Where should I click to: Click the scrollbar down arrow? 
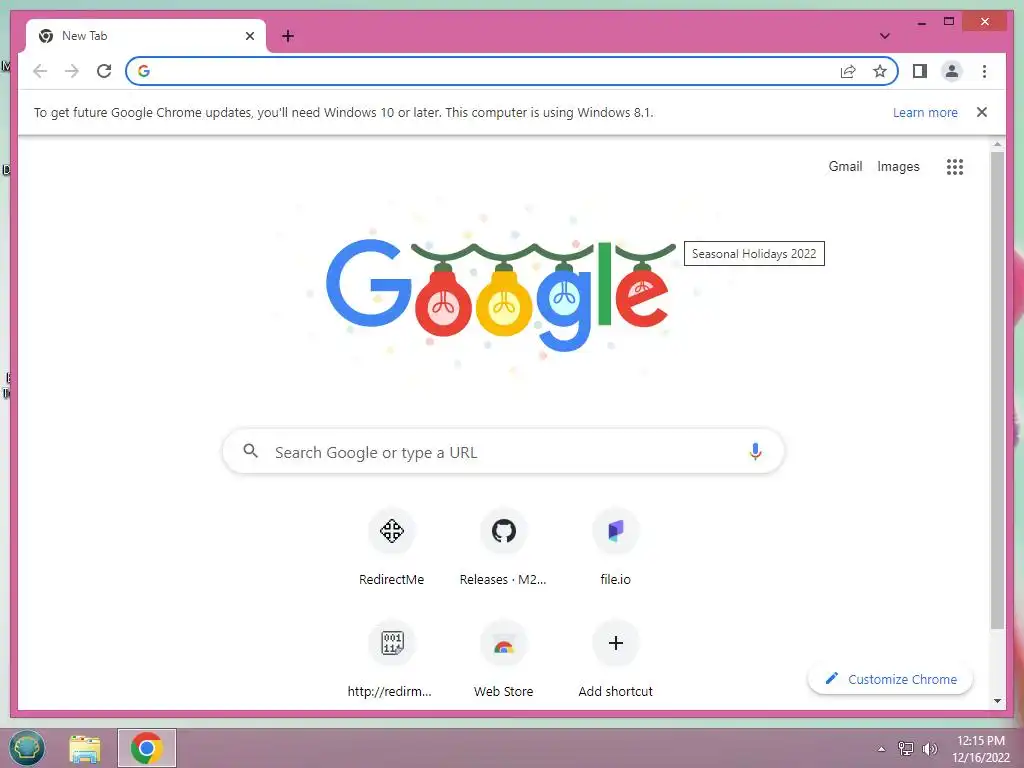(997, 701)
